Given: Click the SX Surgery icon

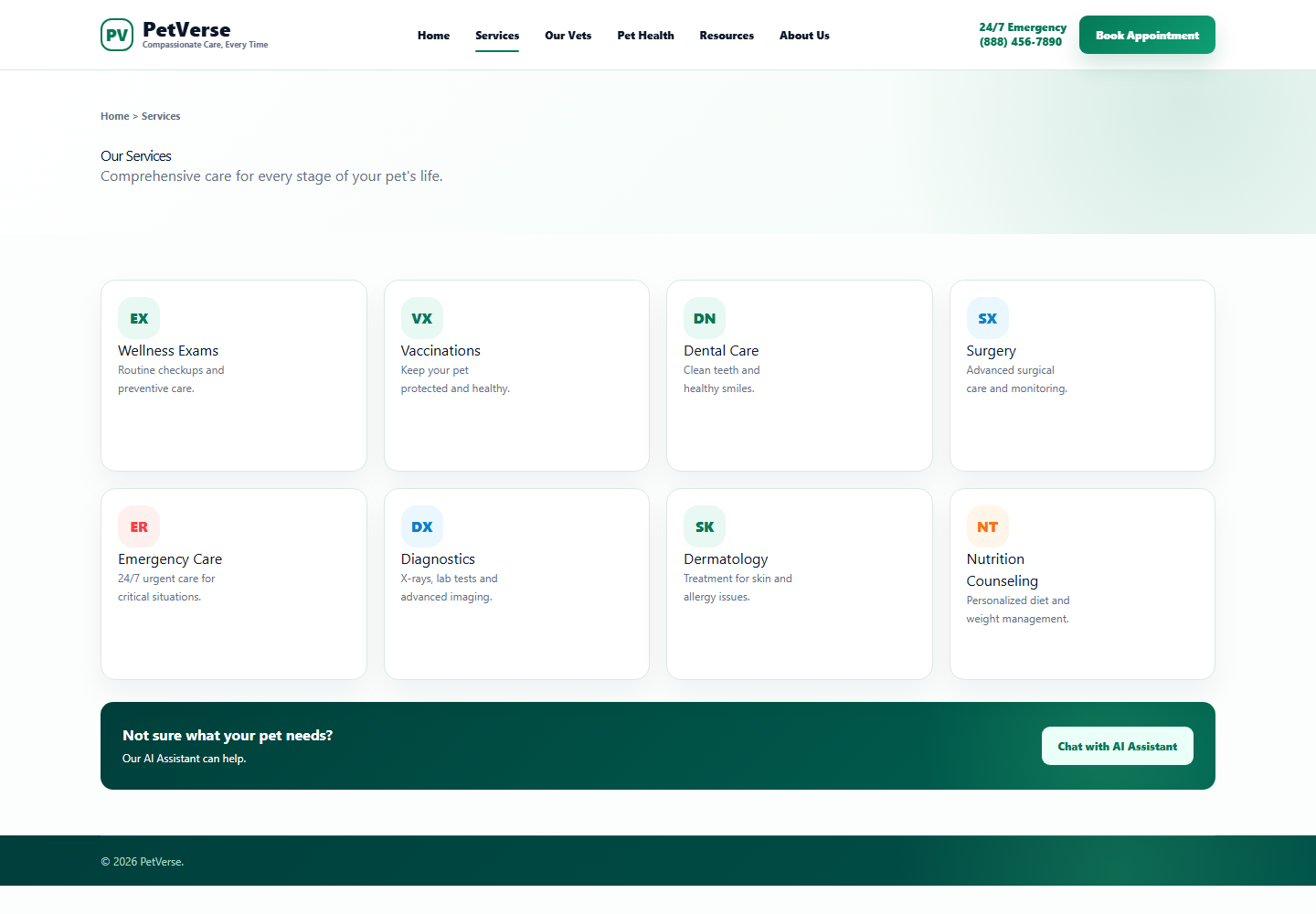Looking at the screenshot, I should (988, 318).
